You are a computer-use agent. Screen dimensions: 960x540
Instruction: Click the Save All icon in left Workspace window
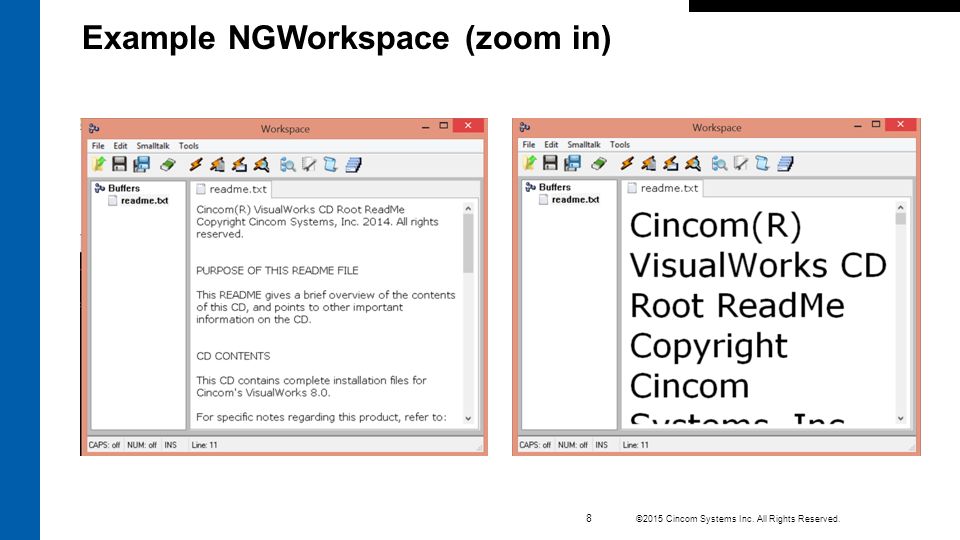click(x=141, y=164)
